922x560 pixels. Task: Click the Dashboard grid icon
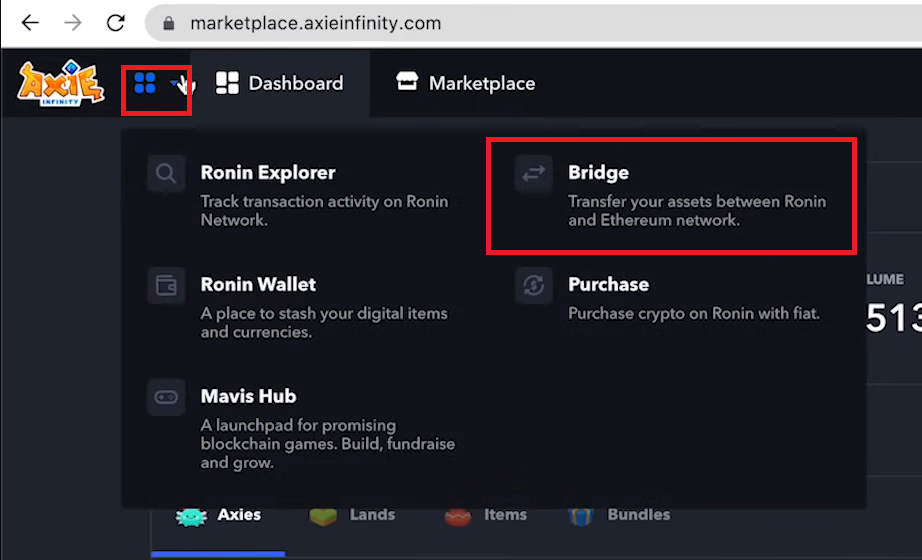227,84
